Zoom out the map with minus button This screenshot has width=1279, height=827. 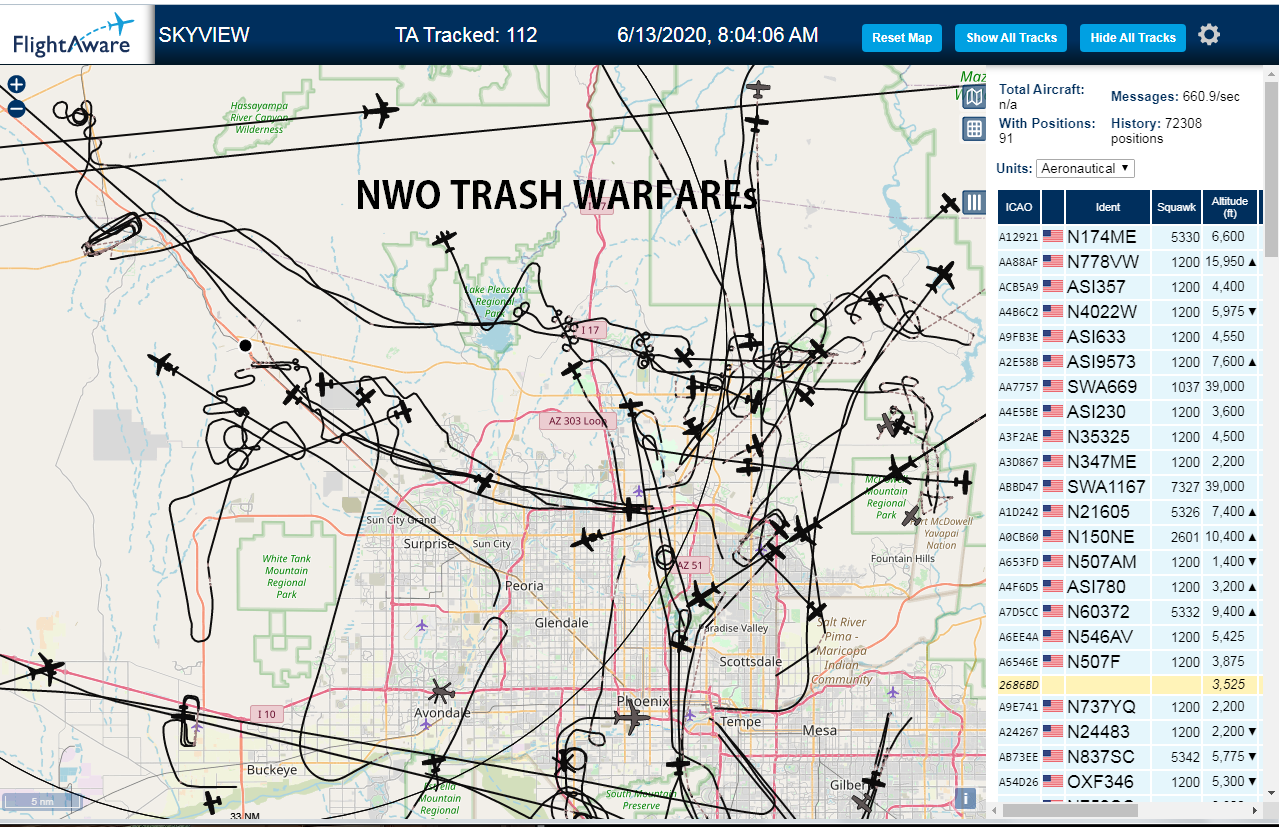[16, 108]
